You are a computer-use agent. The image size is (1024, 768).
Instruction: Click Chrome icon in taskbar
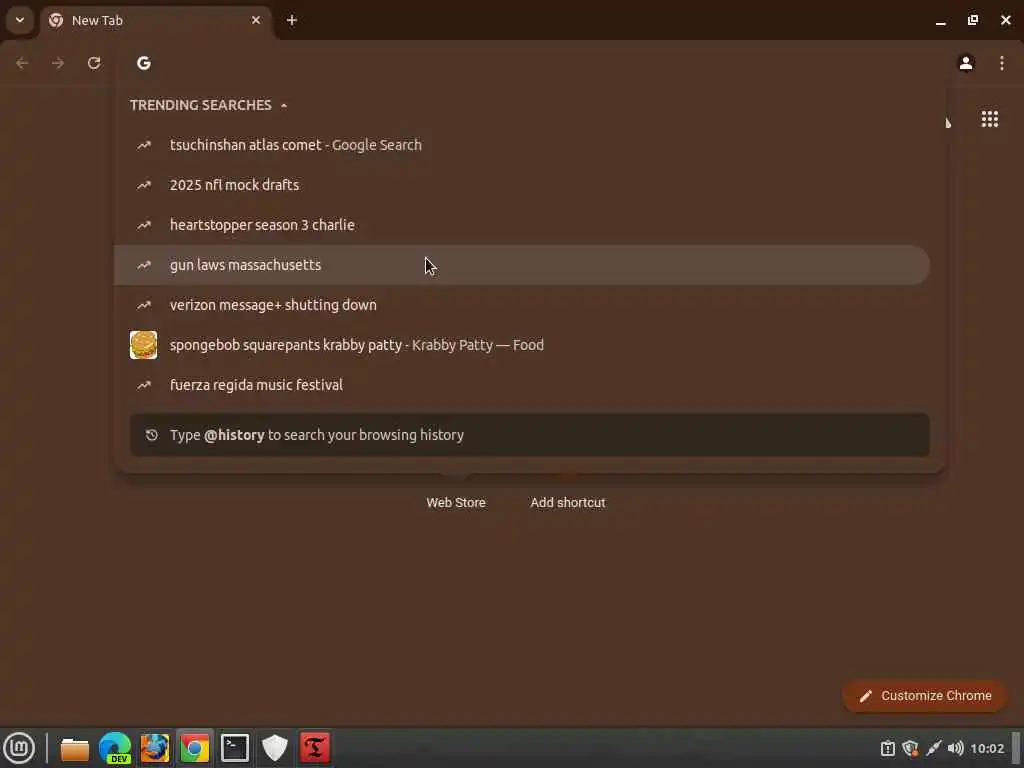pyautogui.click(x=195, y=748)
